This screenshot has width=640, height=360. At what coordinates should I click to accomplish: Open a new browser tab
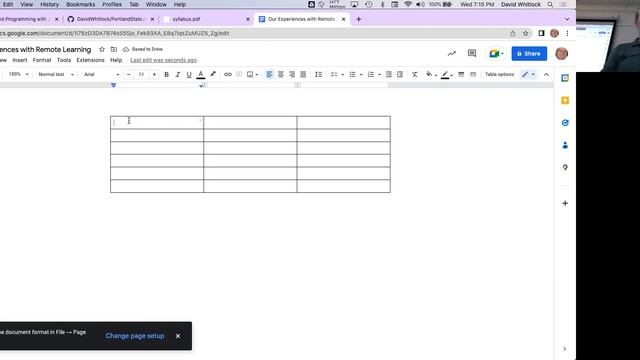coord(358,19)
